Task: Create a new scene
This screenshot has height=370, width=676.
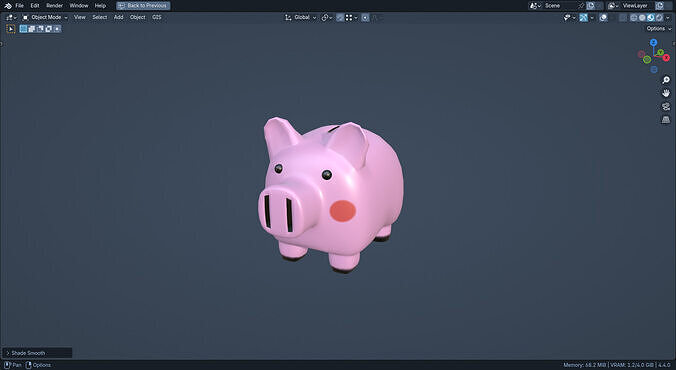Action: pyautogui.click(x=591, y=6)
